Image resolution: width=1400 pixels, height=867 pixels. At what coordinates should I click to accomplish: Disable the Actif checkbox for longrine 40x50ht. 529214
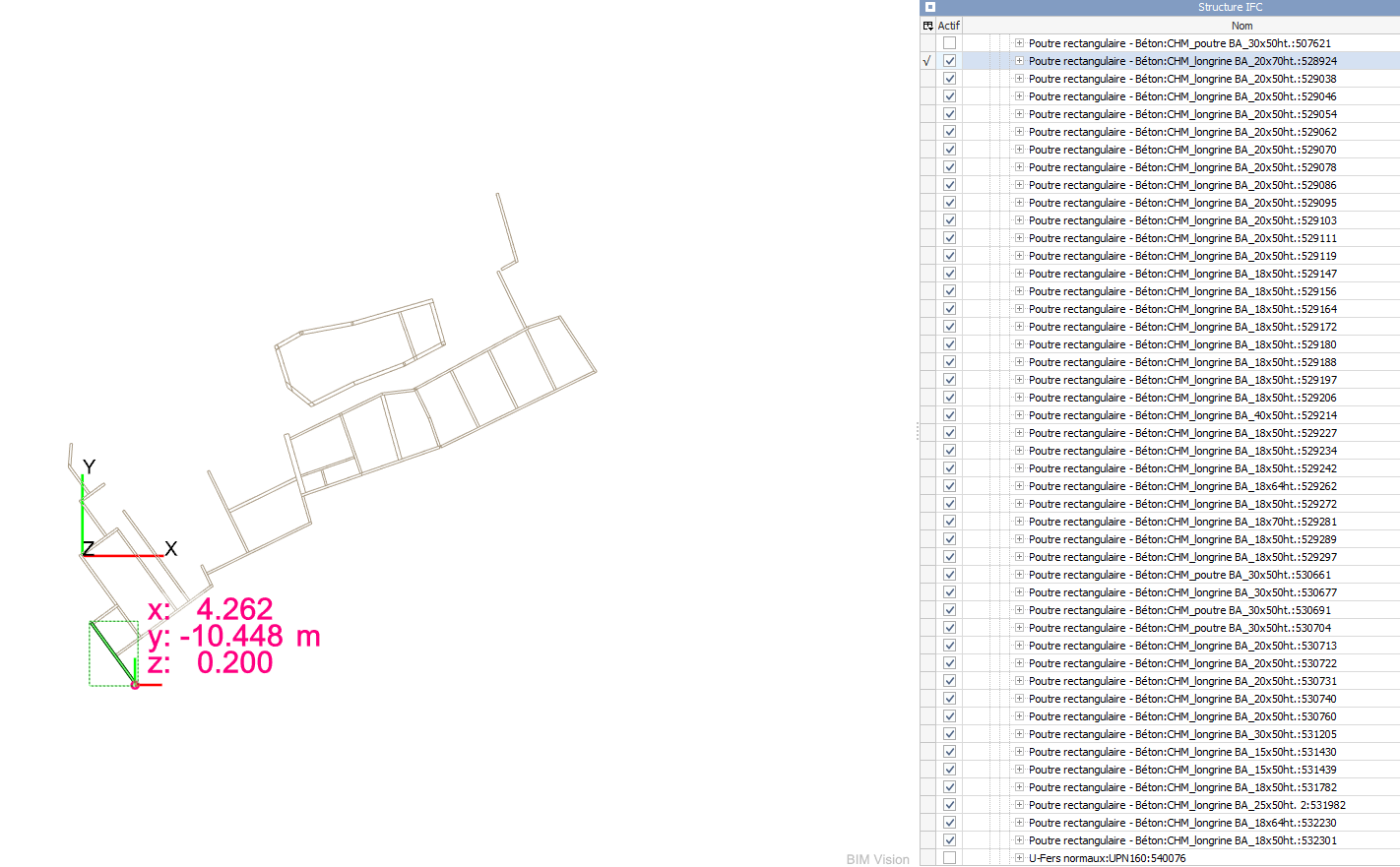point(949,415)
